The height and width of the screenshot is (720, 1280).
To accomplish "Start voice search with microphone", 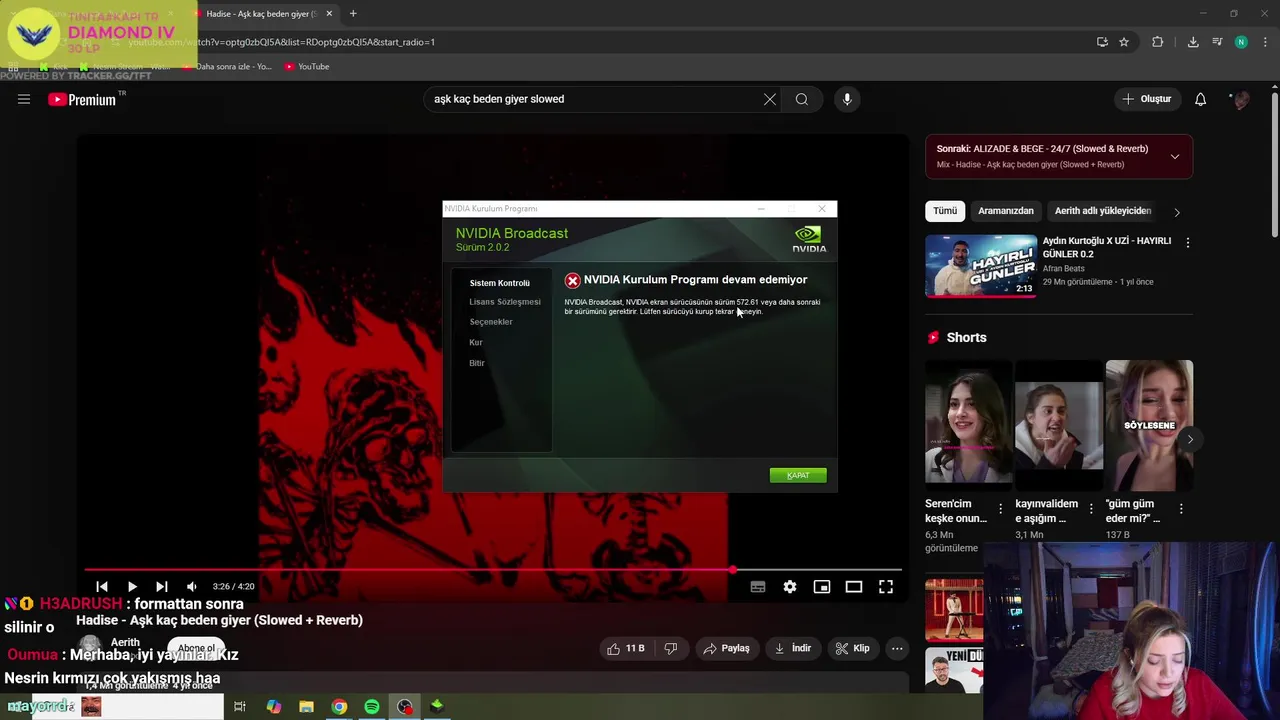I will pyautogui.click(x=847, y=99).
